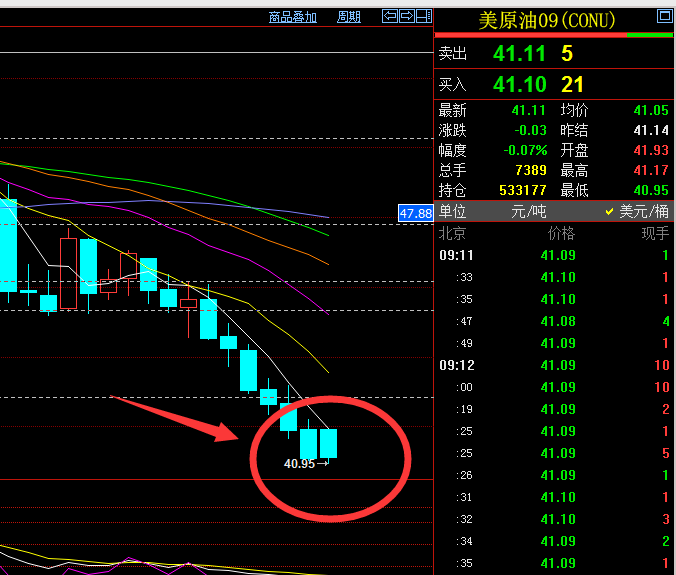
Task: Toggle the side panel layout icon
Action: (x=423, y=16)
